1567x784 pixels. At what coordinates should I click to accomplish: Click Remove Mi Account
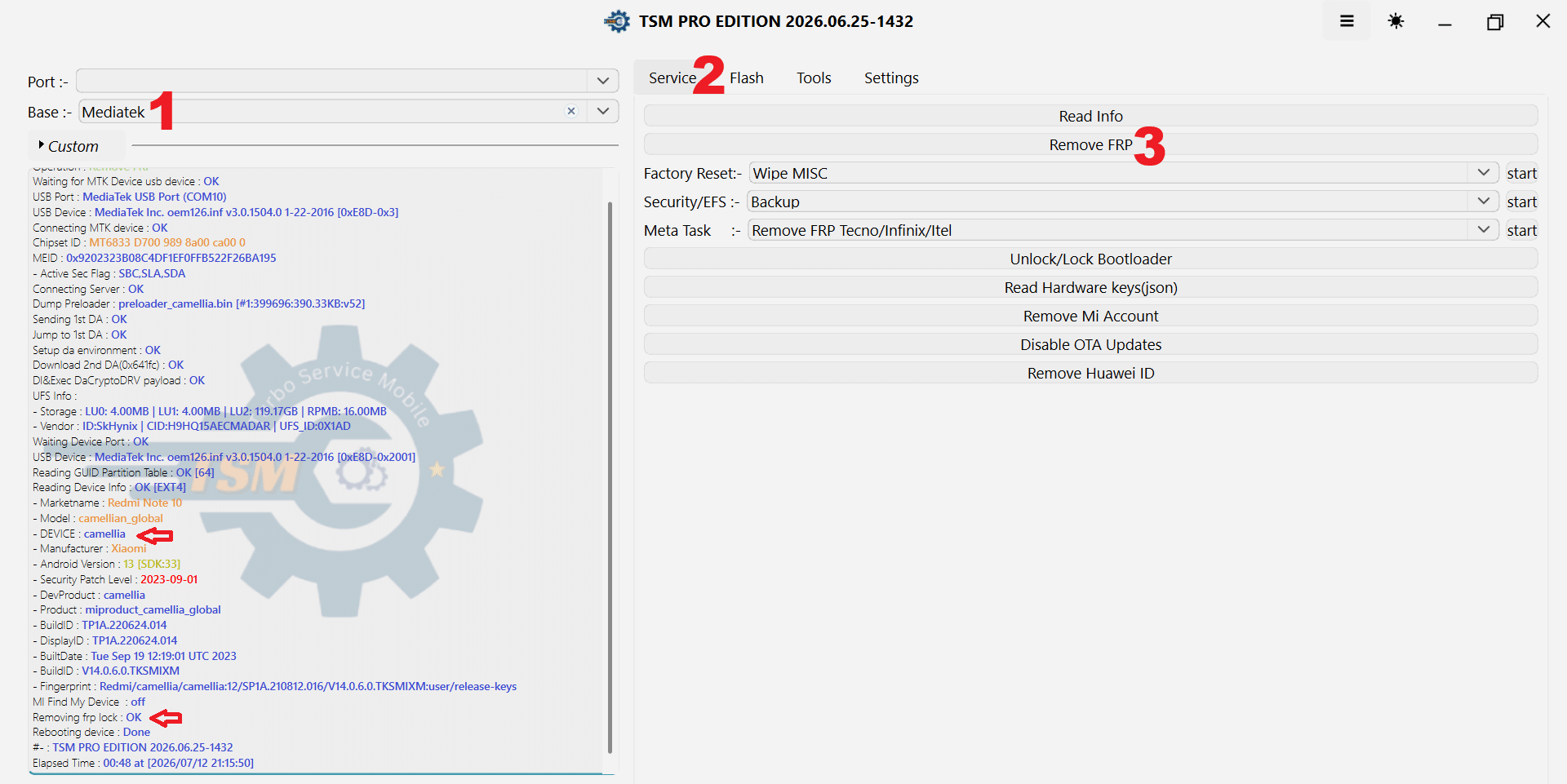pos(1090,316)
